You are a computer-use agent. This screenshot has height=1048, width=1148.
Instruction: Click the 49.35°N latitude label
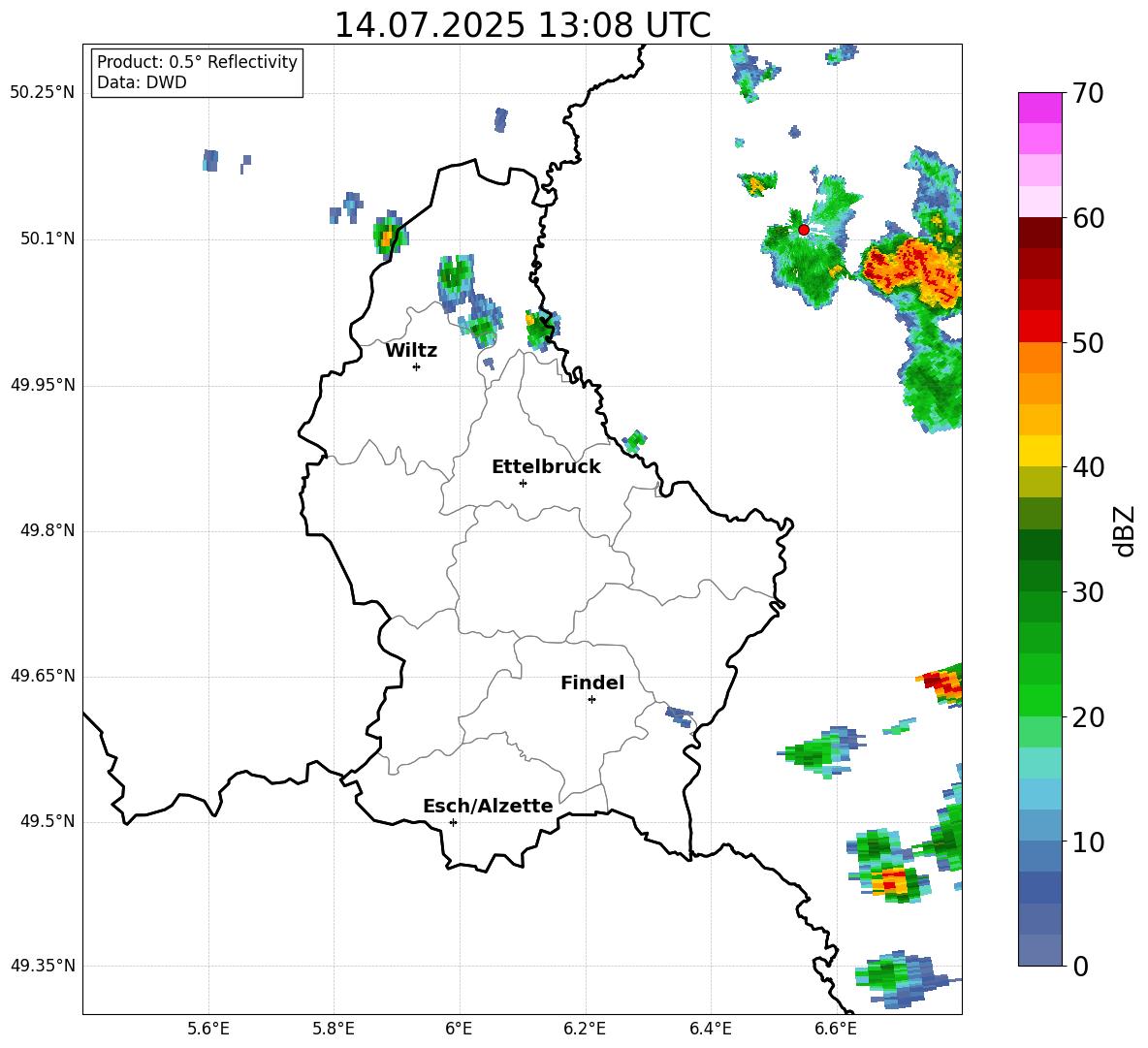point(42,966)
